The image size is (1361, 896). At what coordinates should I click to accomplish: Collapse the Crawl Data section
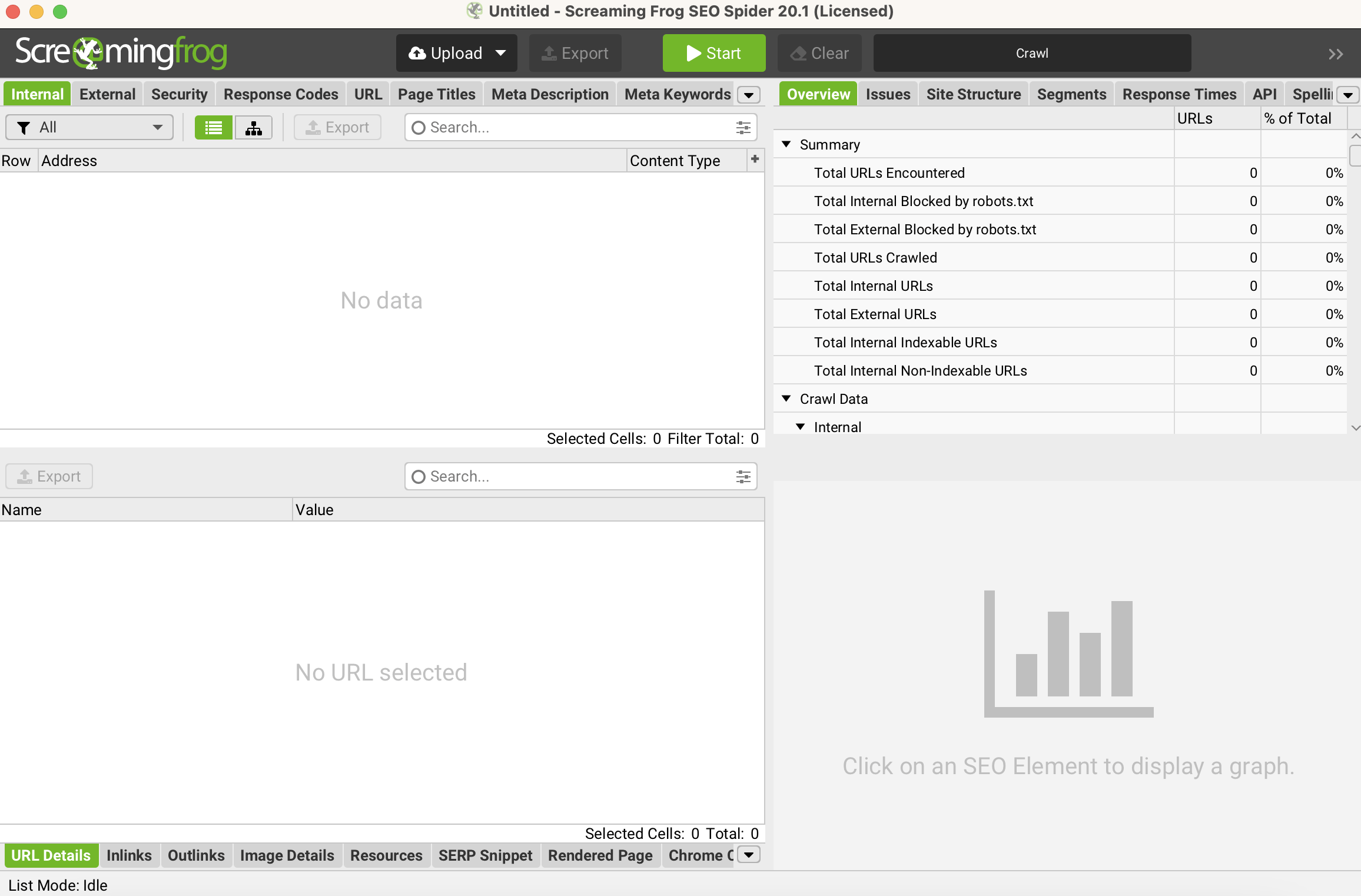click(786, 399)
